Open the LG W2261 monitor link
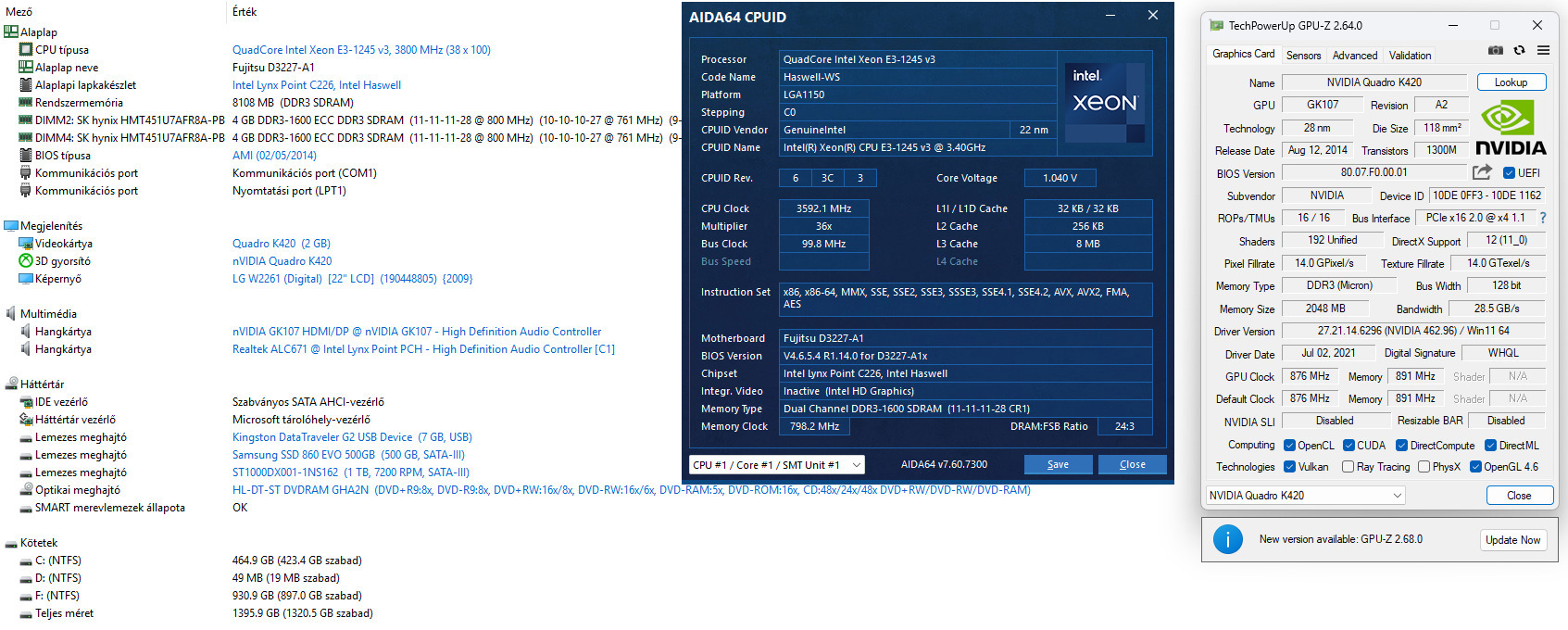 click(x=352, y=279)
